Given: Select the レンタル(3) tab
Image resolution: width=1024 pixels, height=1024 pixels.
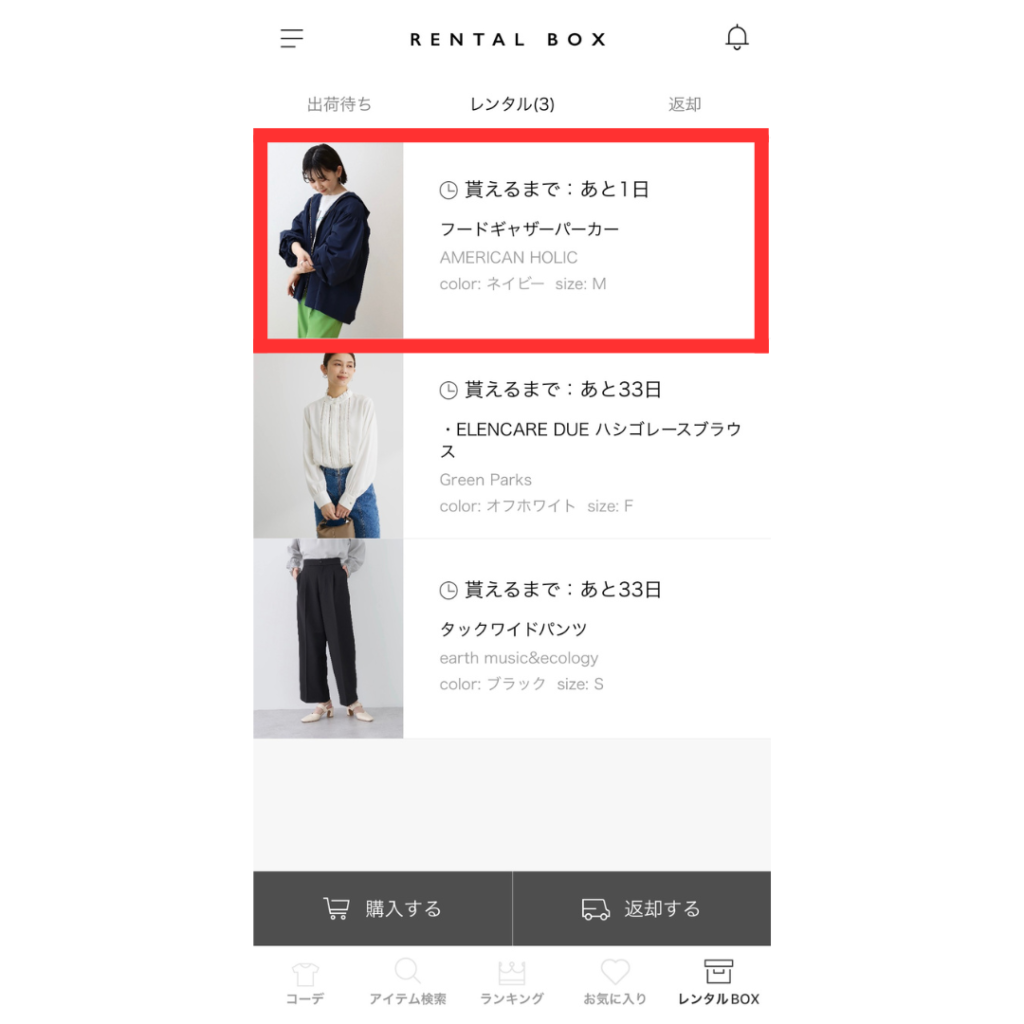Looking at the screenshot, I should tap(512, 104).
